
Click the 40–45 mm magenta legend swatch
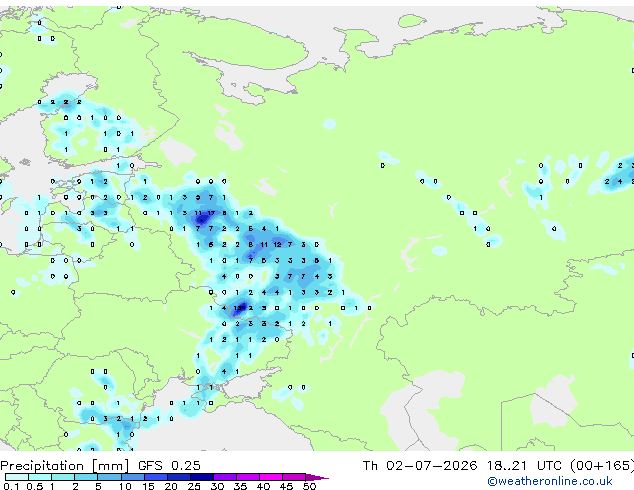[271, 477]
